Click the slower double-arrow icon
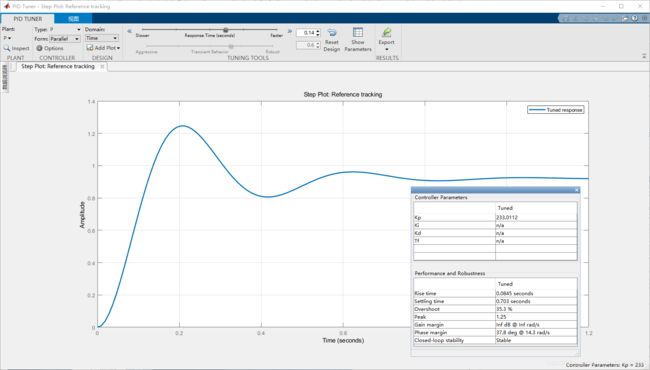650x370 pixels. tap(129, 31)
